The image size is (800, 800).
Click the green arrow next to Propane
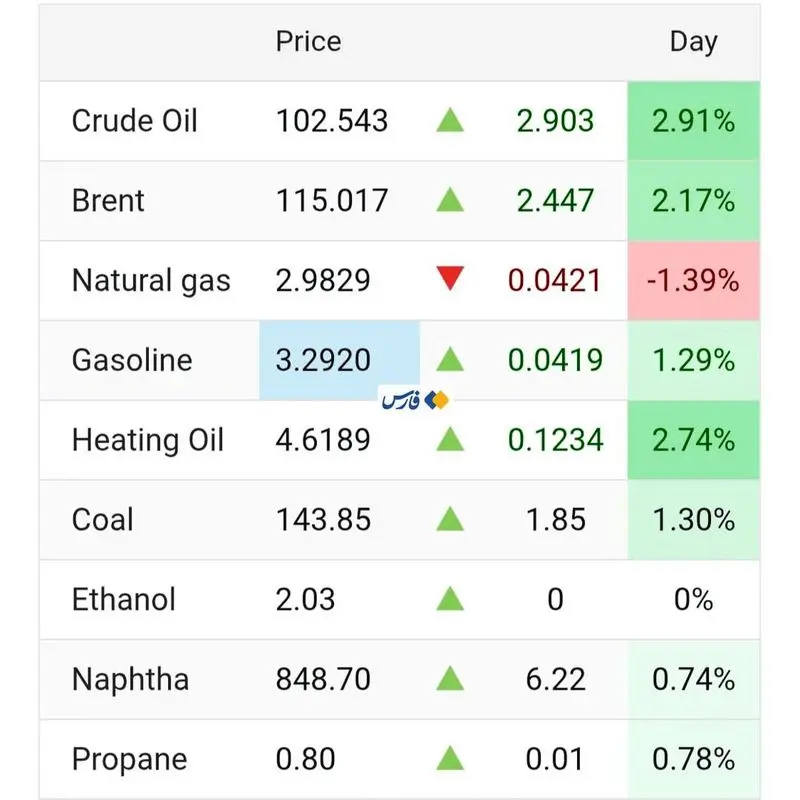tap(450, 759)
